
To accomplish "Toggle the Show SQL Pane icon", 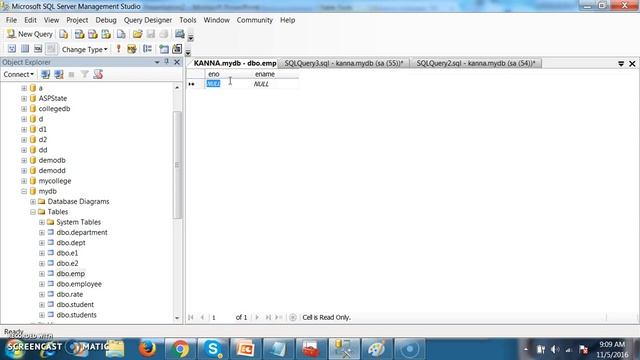I will coord(38,49).
